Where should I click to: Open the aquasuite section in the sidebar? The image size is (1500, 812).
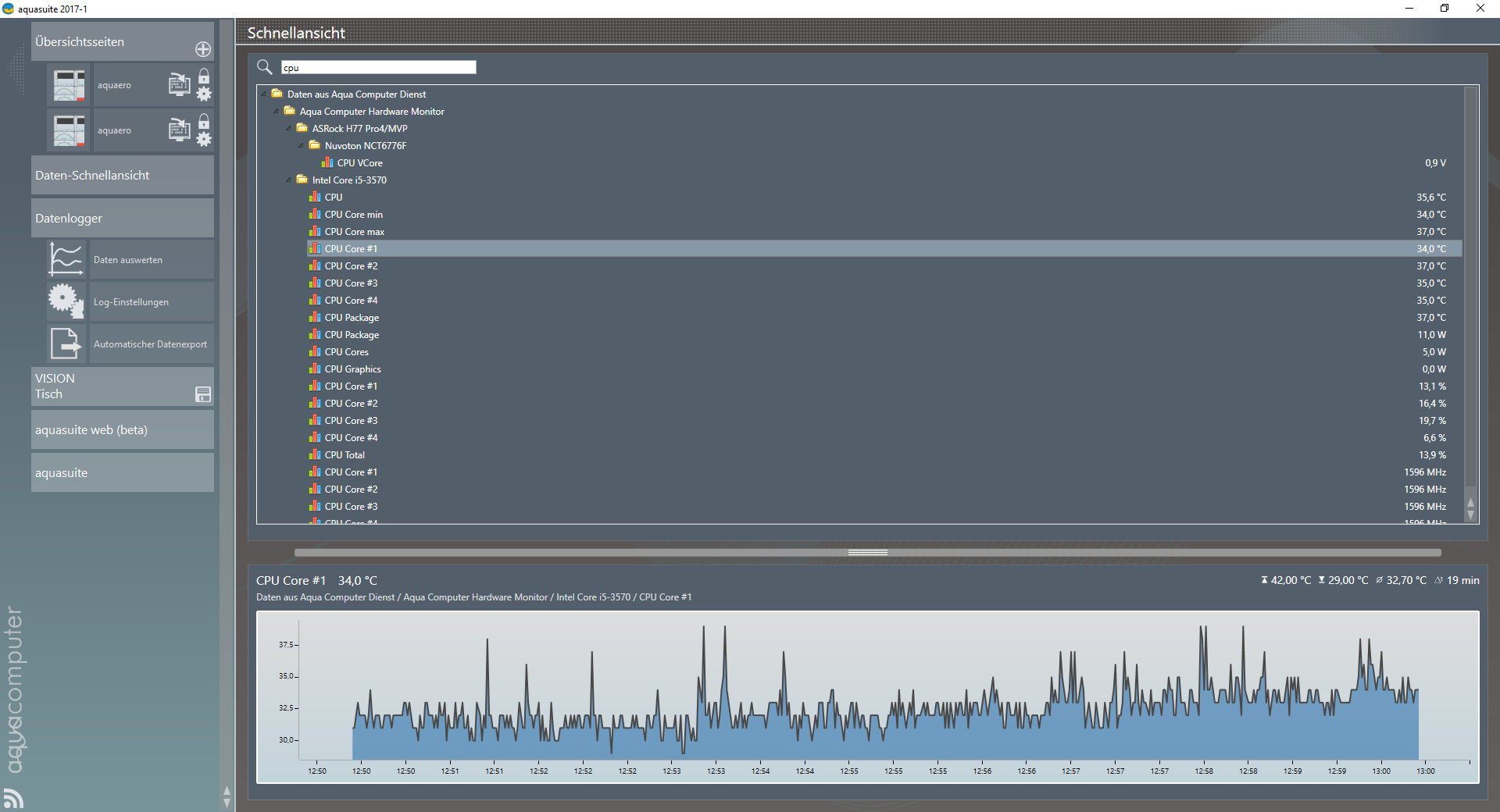(x=123, y=473)
